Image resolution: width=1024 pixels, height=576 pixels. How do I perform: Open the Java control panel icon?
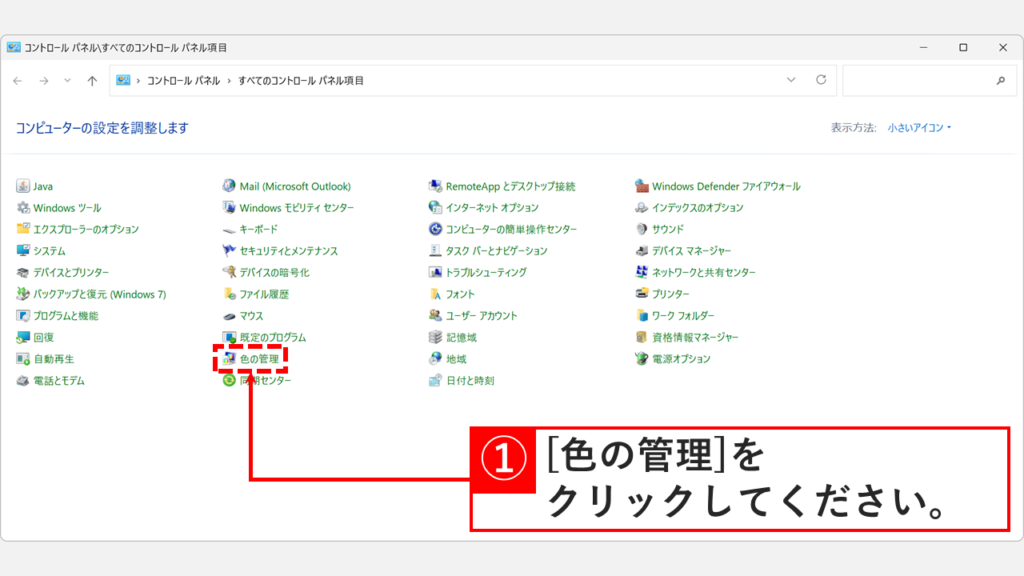click(x=23, y=186)
